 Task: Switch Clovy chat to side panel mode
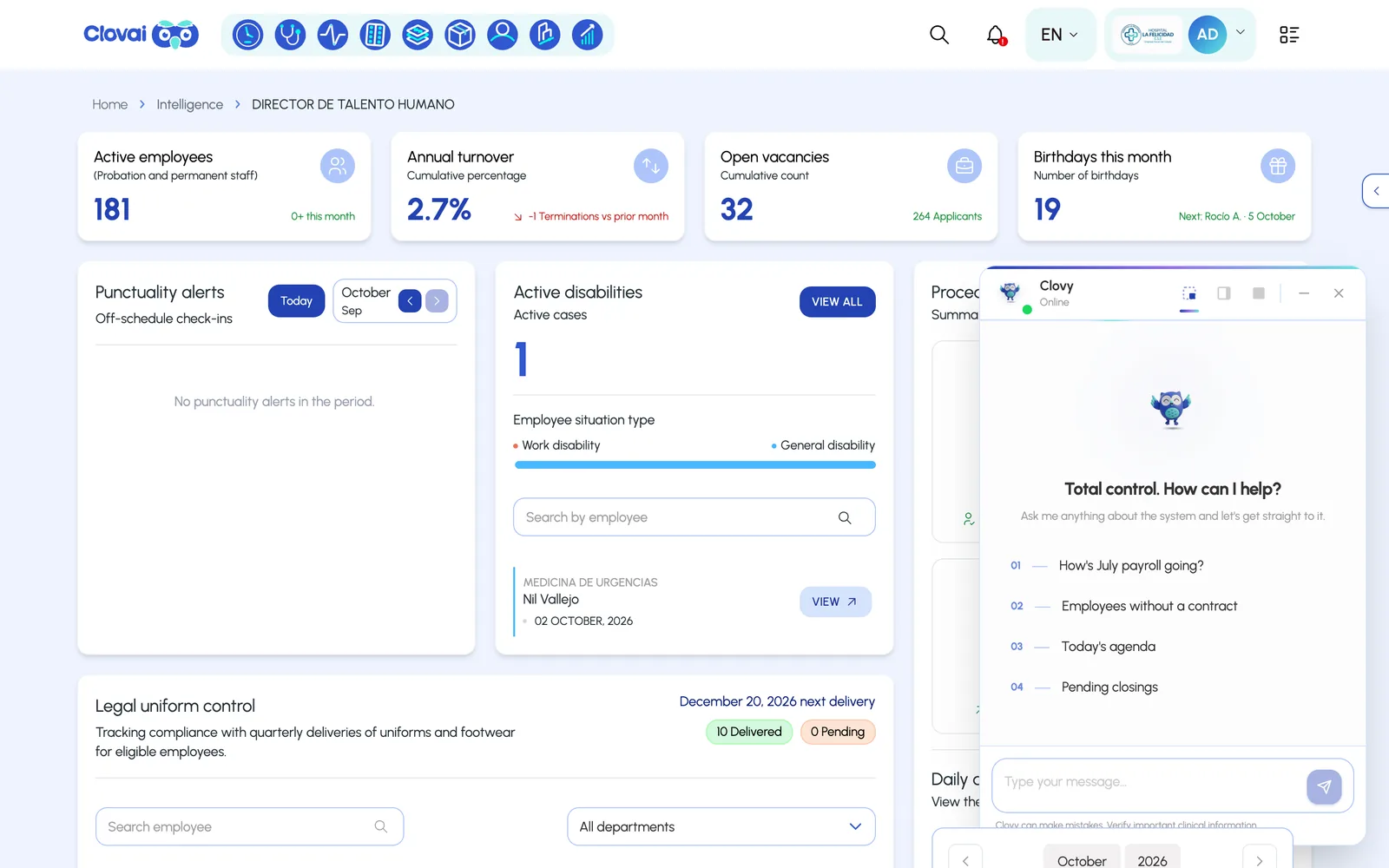1224,293
